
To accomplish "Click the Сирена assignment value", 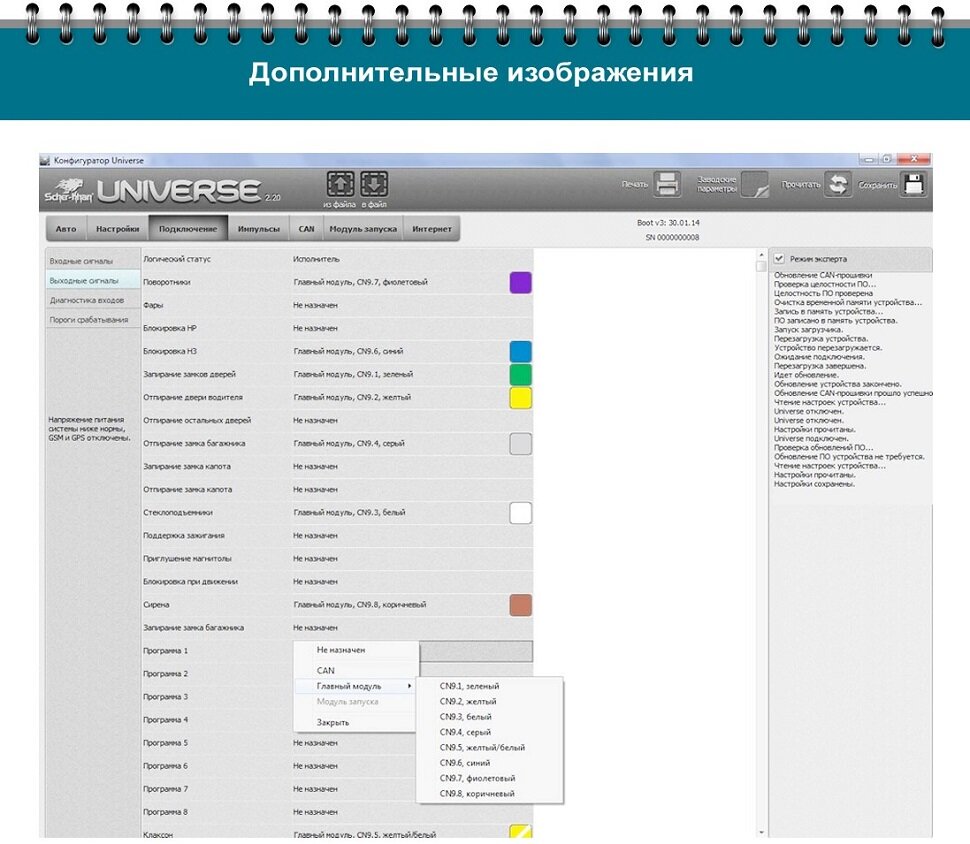I will click(360, 605).
